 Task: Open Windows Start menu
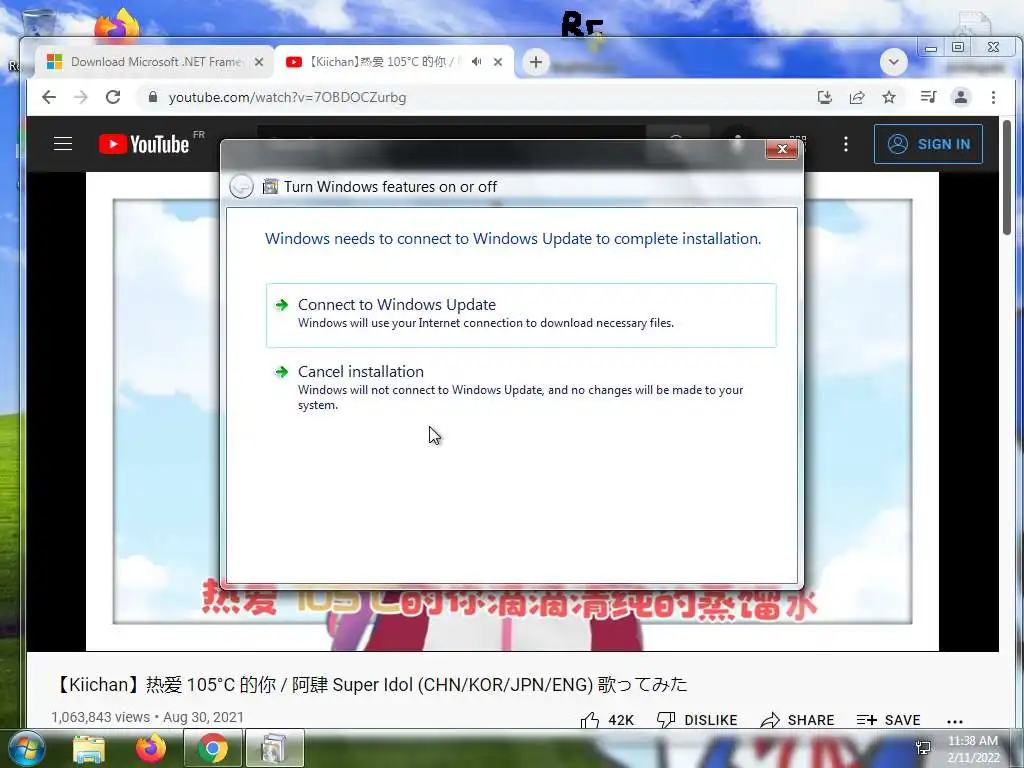pyautogui.click(x=26, y=749)
